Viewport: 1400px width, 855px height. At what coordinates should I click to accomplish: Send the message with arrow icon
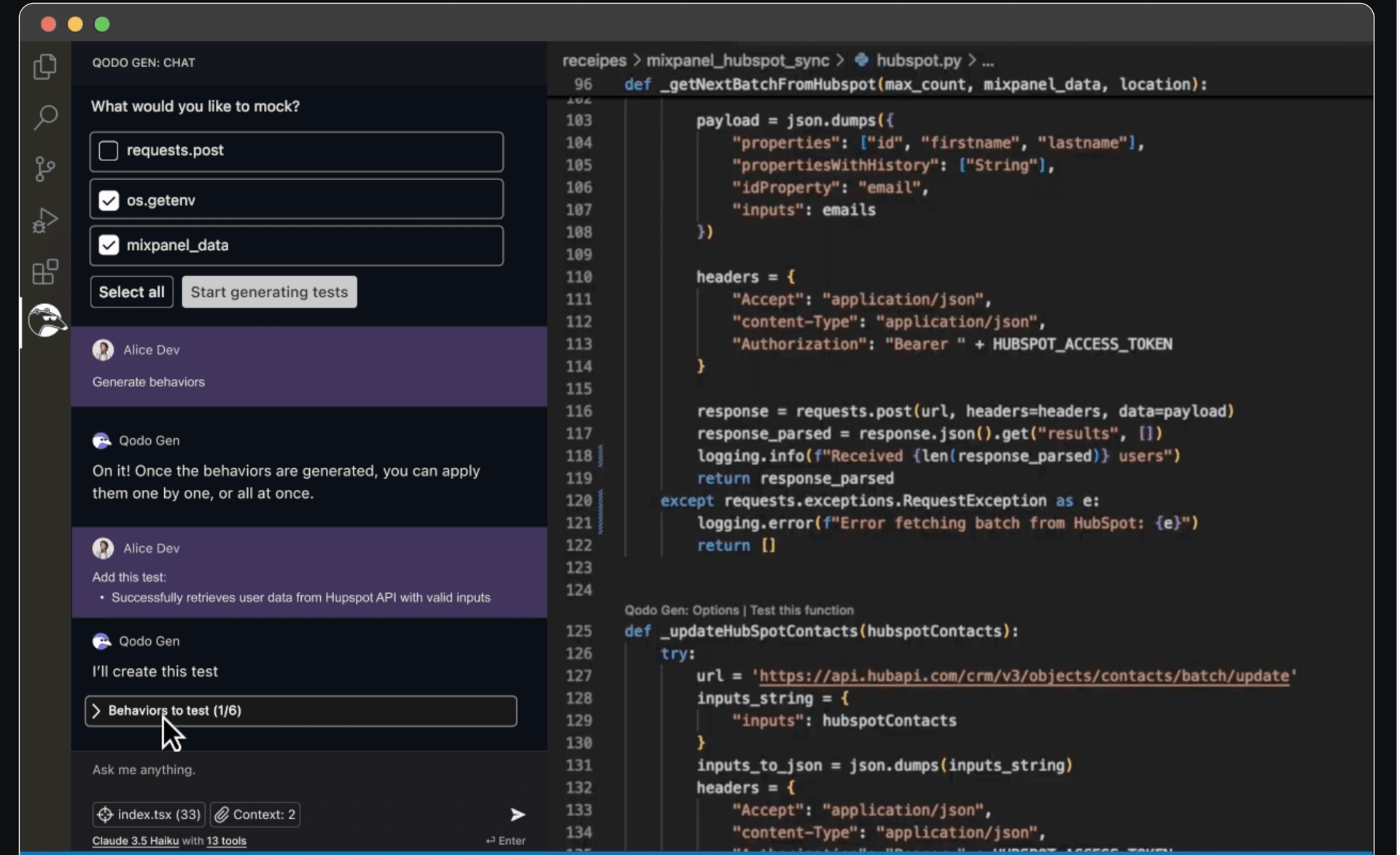point(517,814)
